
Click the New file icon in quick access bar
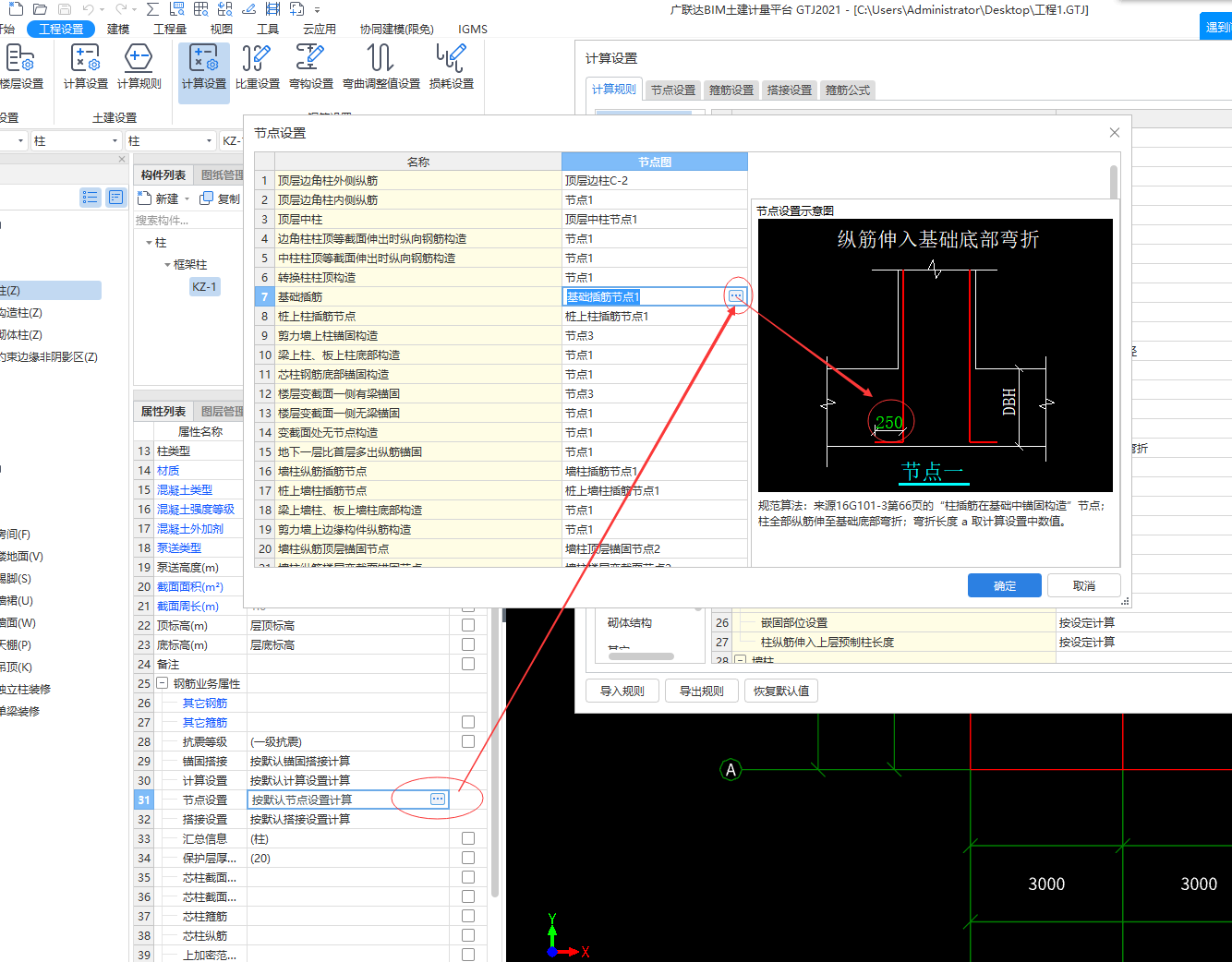(x=16, y=9)
